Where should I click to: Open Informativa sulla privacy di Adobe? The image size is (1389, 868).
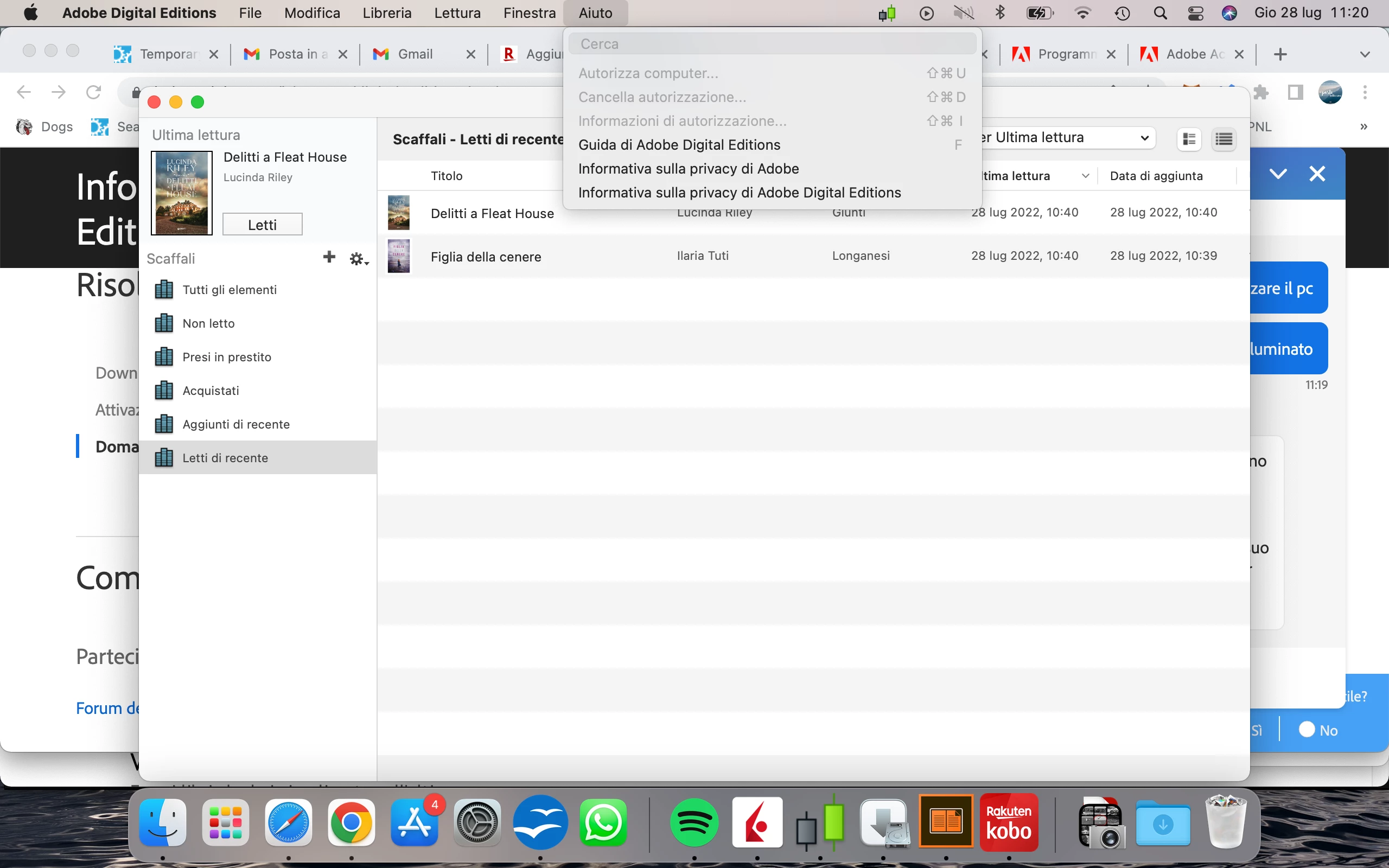[688, 169]
